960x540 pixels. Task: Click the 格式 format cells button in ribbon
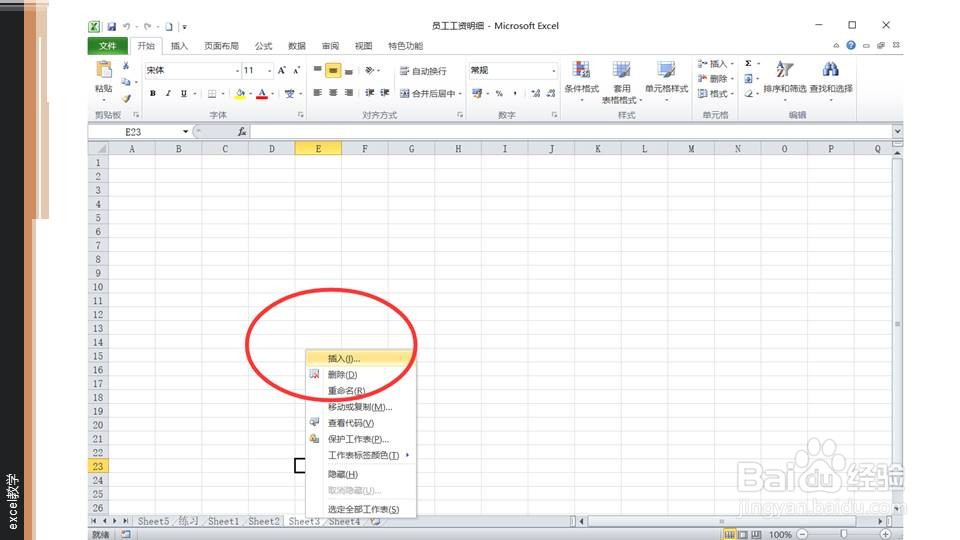(x=714, y=94)
